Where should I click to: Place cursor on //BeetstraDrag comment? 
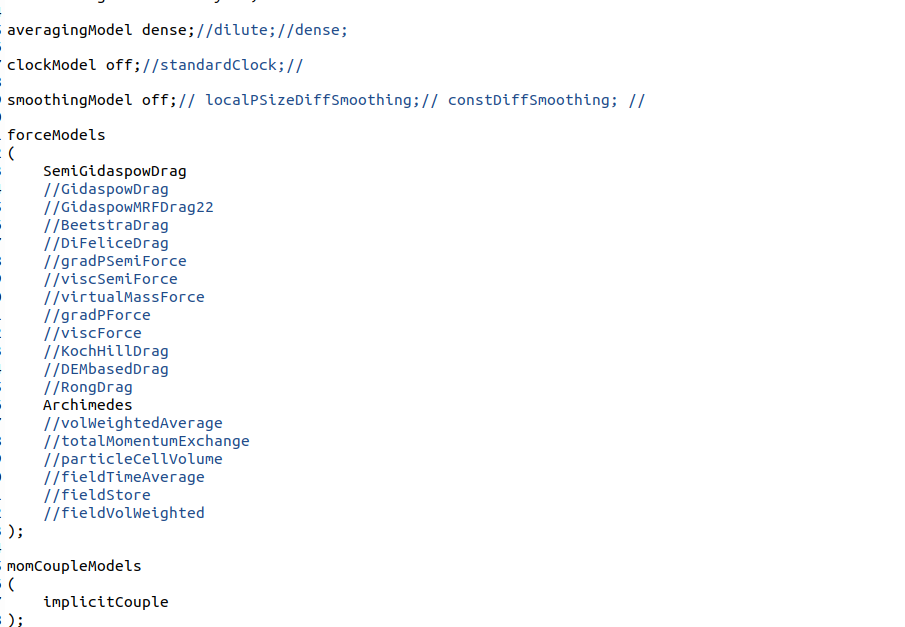105,225
